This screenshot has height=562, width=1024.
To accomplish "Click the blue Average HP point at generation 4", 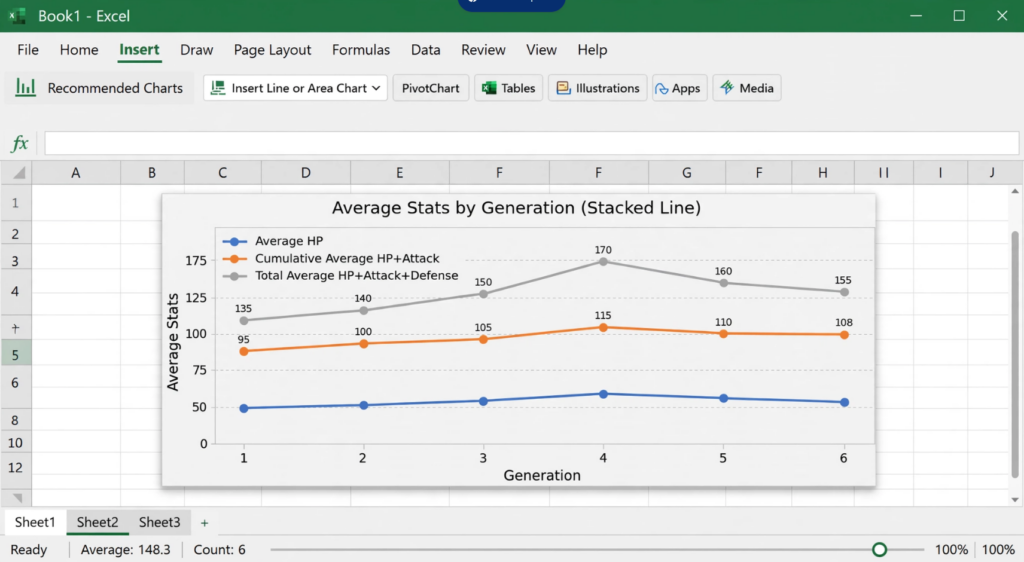I will pos(603,394).
